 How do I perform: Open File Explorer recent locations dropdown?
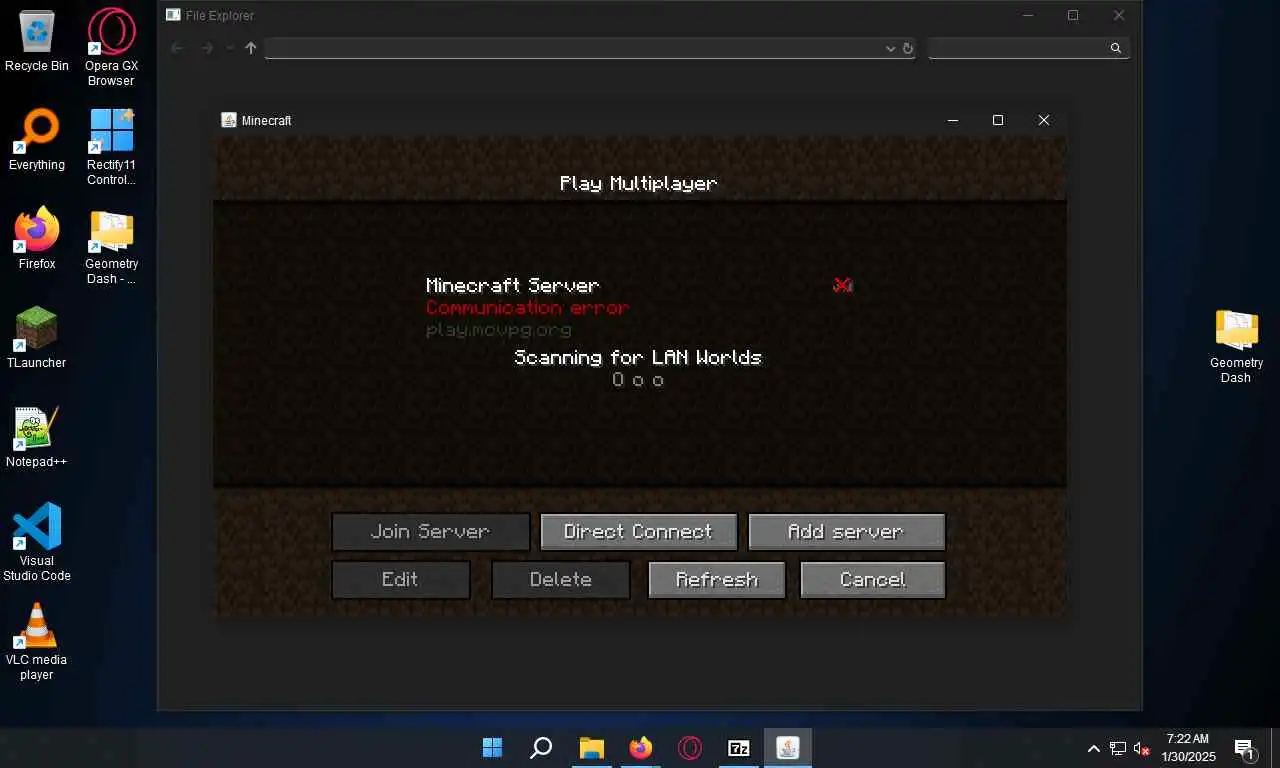[x=230, y=48]
